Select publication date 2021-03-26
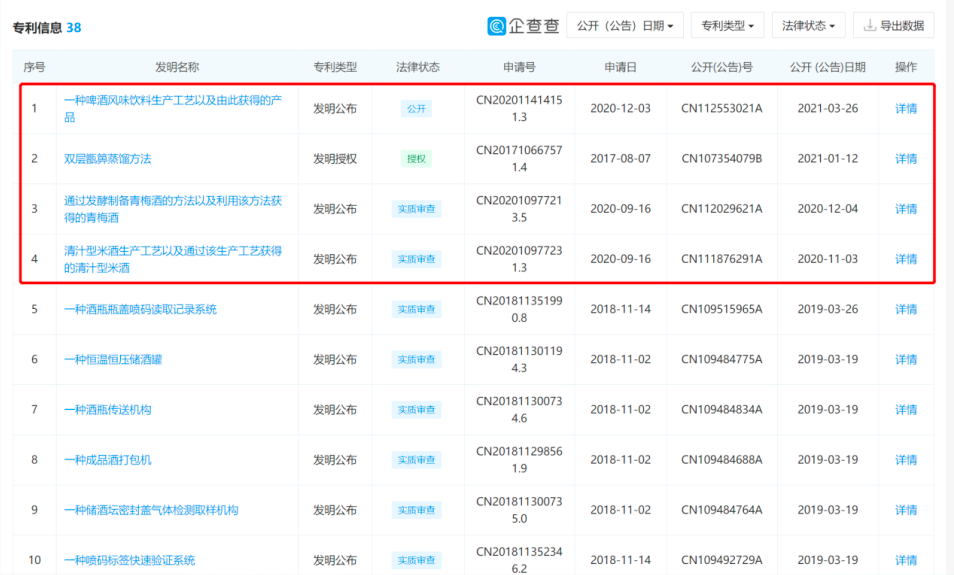This screenshot has height=575, width=954. point(827,108)
